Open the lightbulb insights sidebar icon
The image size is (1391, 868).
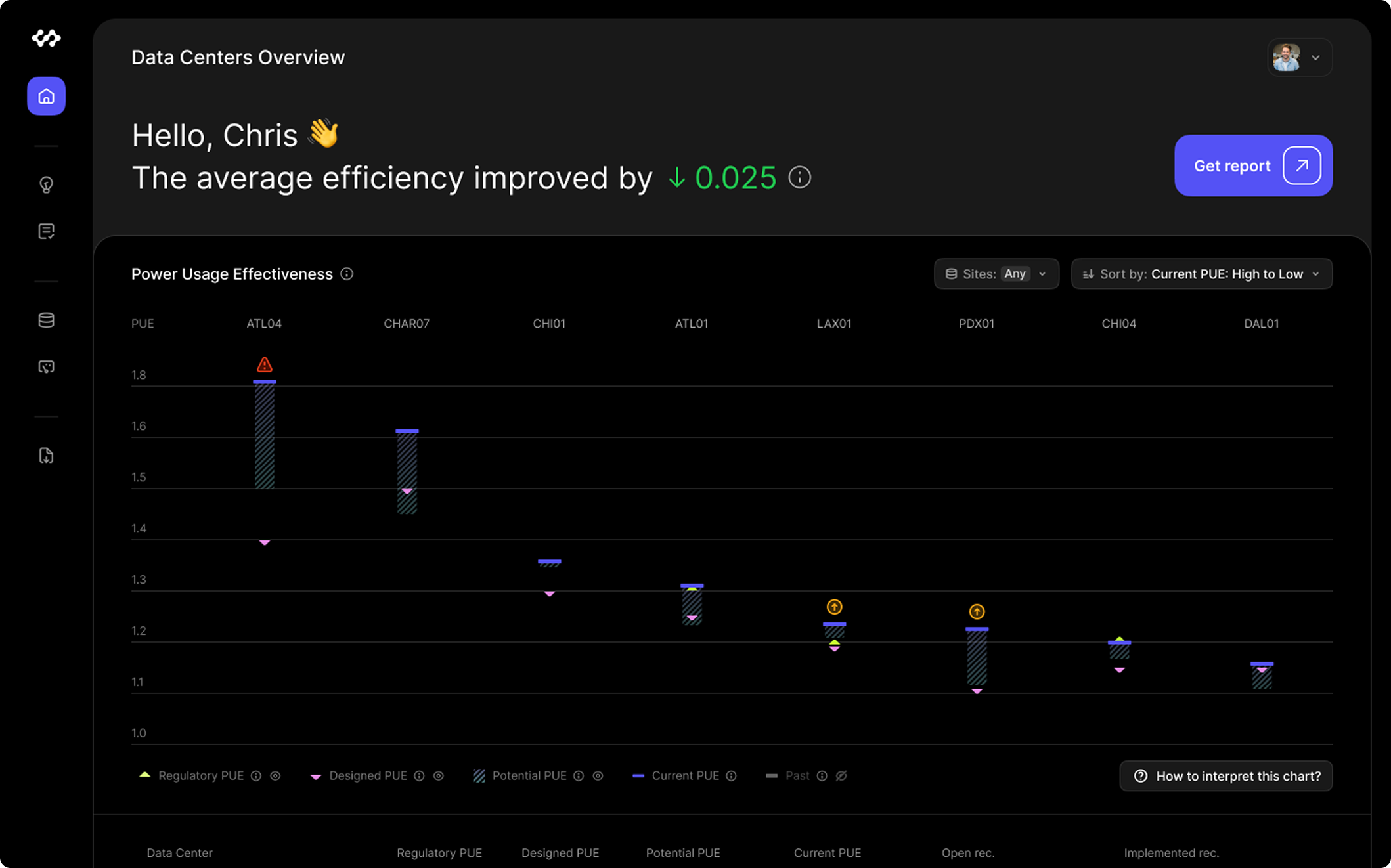[46, 184]
